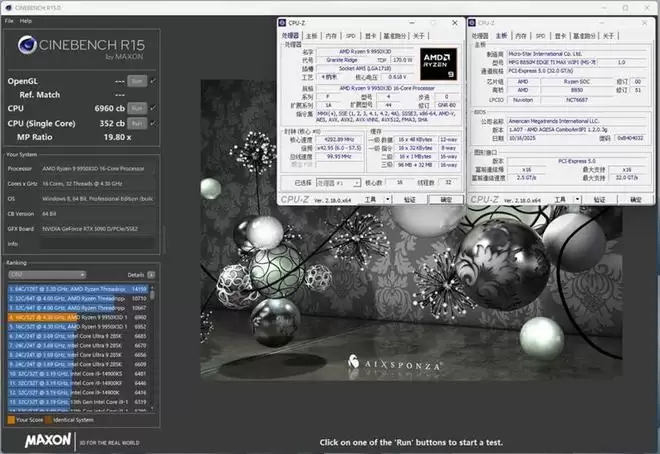The width and height of the screenshot is (660, 454).
Task: Click the left CPU-Z window title icon
Action: [x=283, y=20]
